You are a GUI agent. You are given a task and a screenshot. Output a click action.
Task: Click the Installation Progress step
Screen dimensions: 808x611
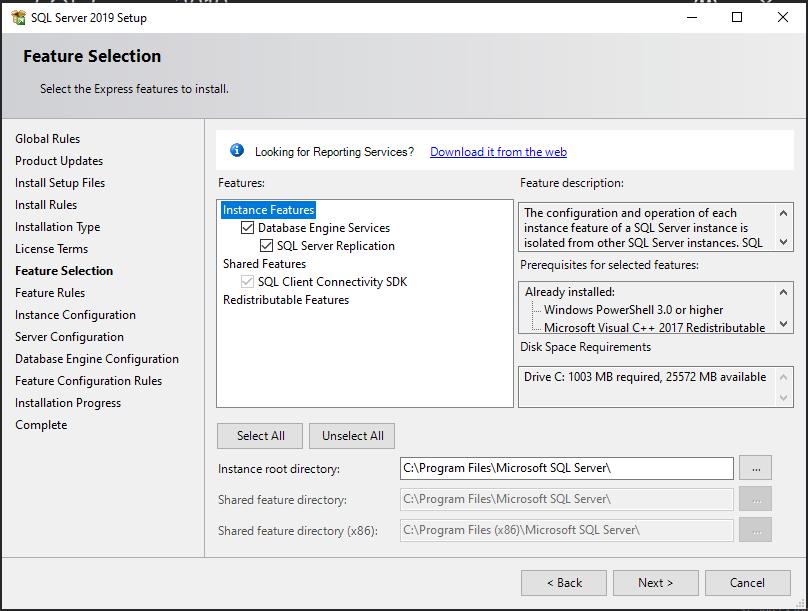tap(68, 403)
